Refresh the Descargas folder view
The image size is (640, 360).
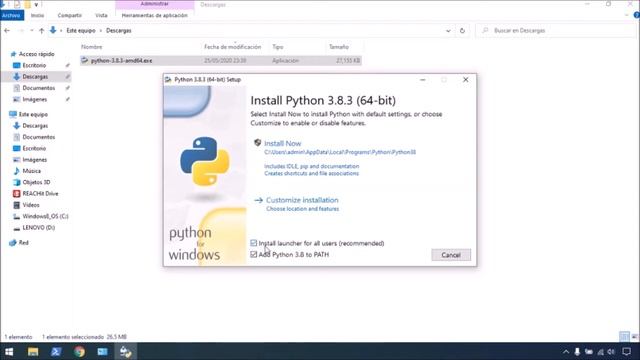pos(462,31)
